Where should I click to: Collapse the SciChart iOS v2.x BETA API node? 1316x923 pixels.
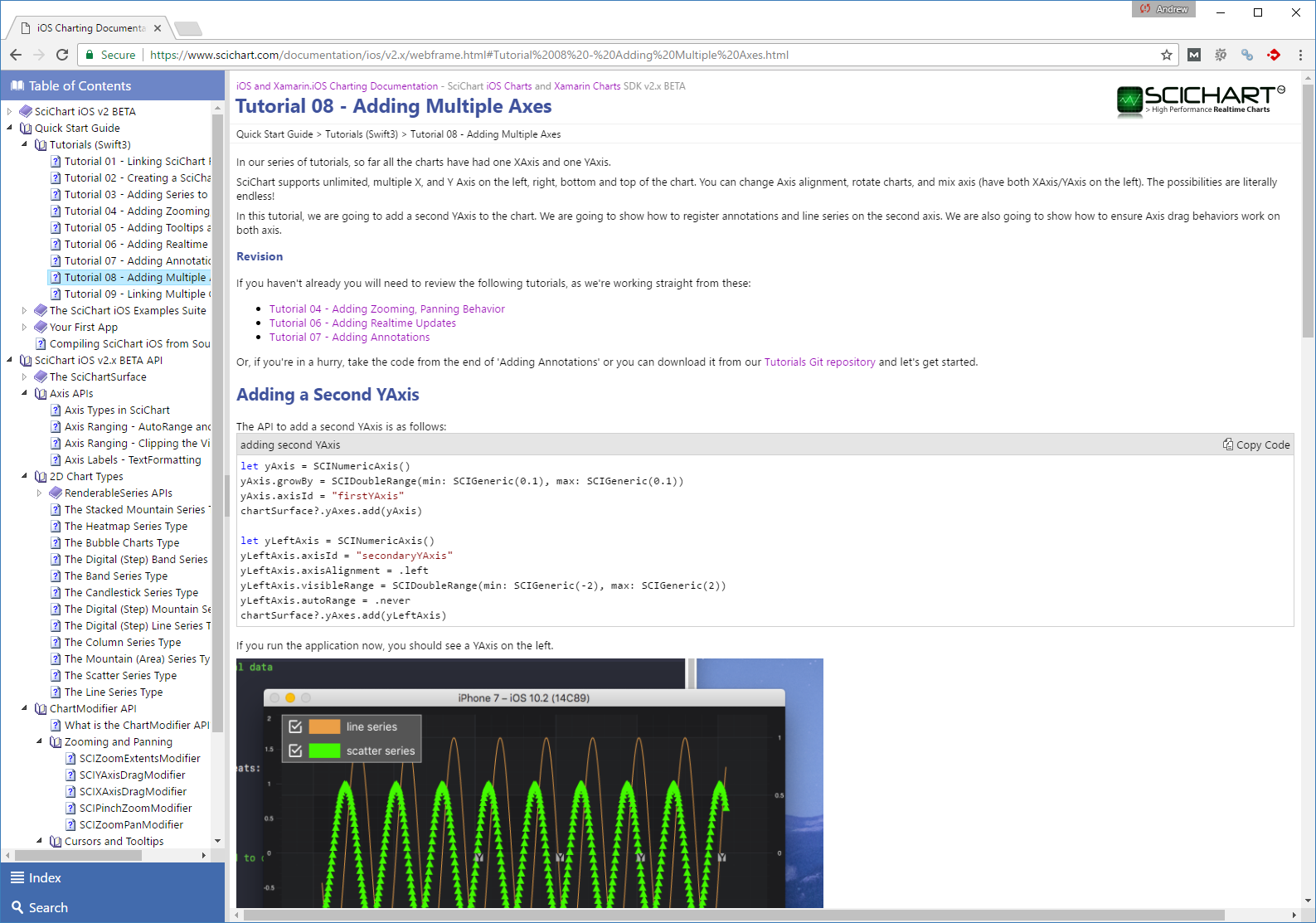click(x=9, y=360)
